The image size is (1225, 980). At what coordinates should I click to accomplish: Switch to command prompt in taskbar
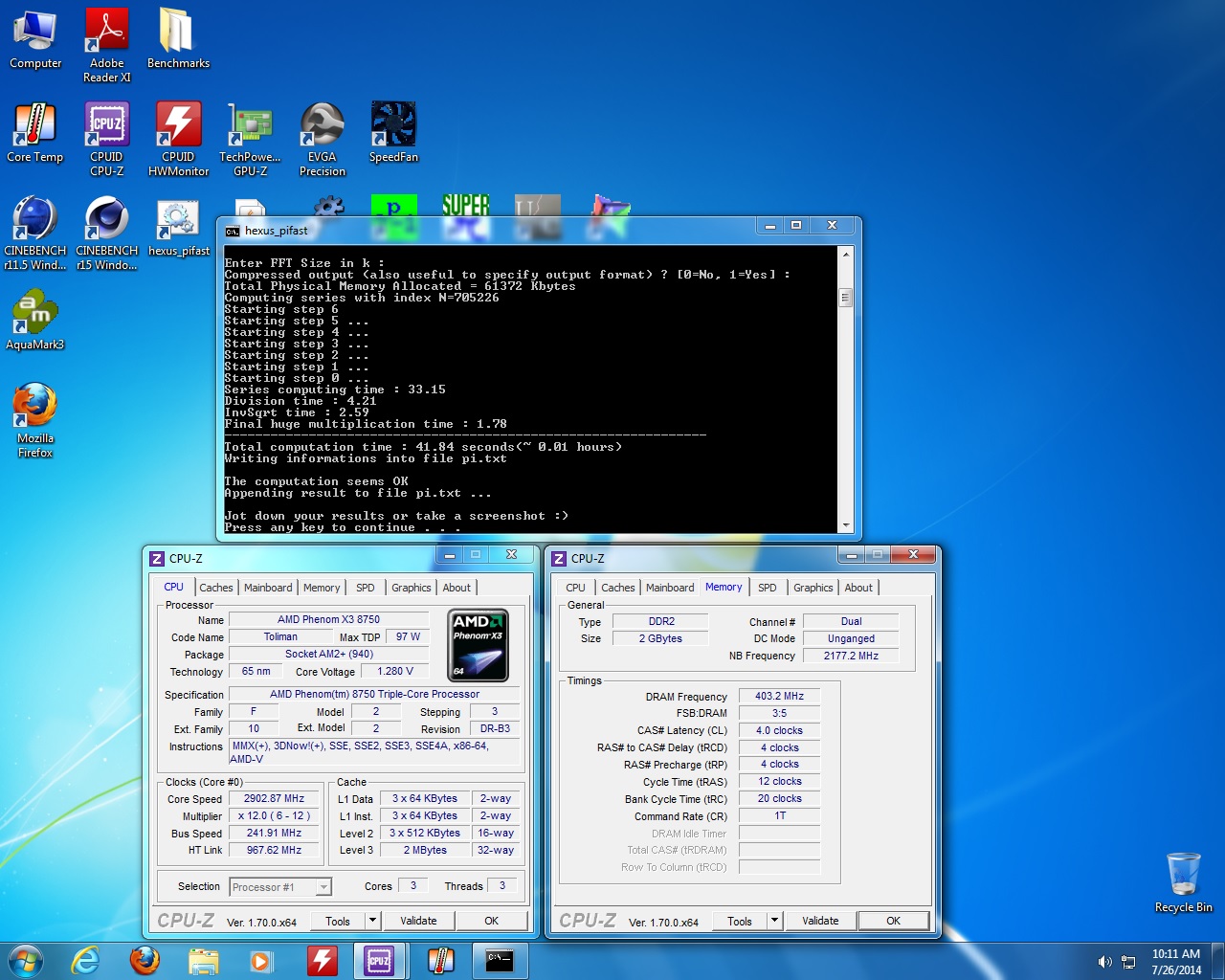tap(500, 961)
